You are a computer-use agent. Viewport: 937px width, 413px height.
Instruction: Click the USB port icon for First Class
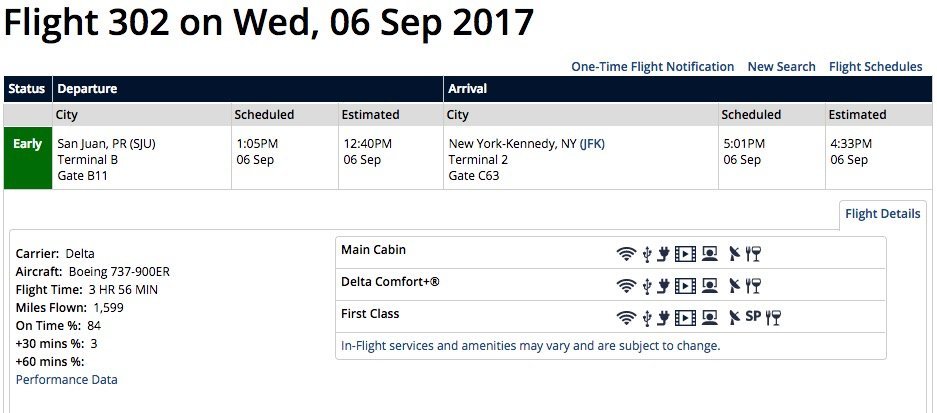coord(647,318)
